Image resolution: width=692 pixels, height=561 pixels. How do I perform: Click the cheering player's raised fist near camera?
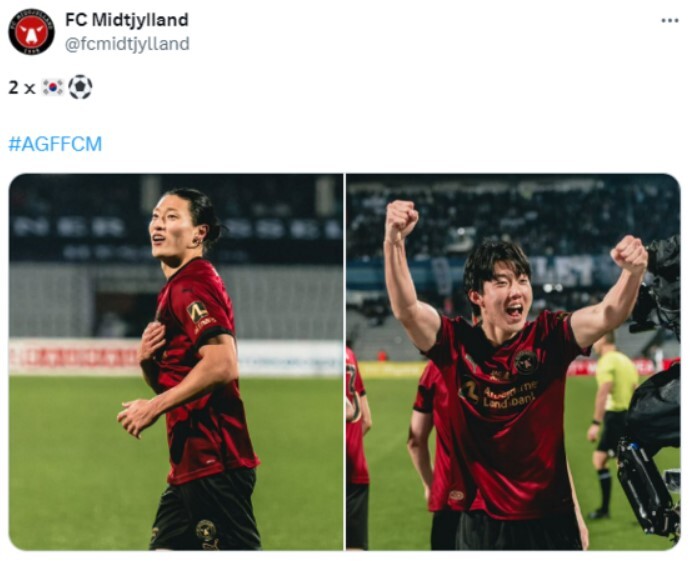point(629,255)
